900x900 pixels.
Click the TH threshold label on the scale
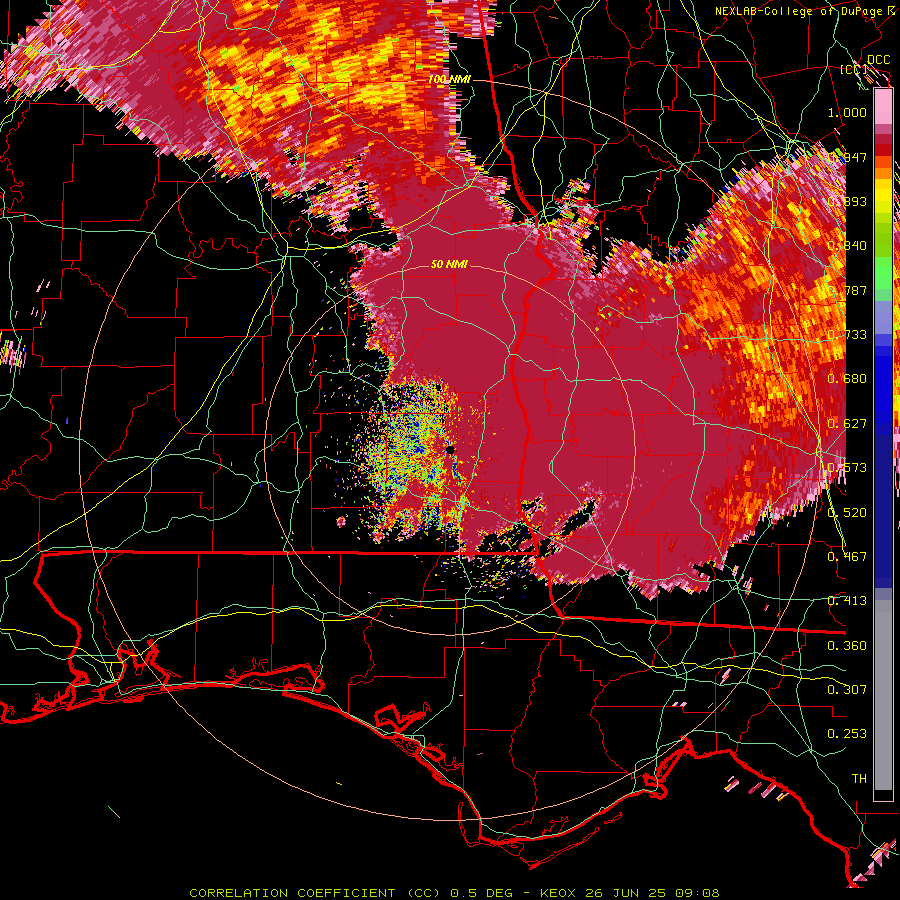click(x=859, y=778)
